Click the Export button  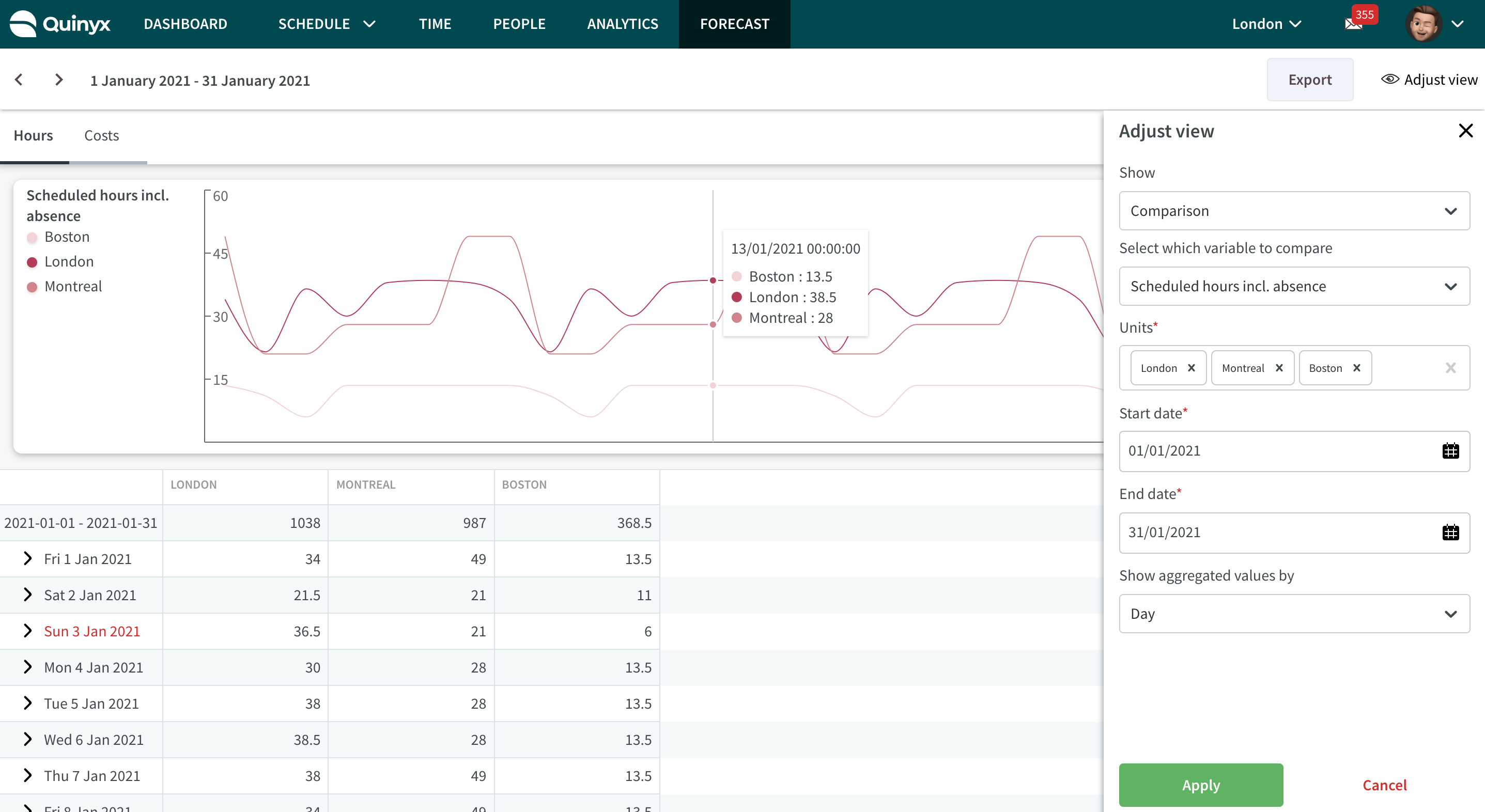[1310, 80]
